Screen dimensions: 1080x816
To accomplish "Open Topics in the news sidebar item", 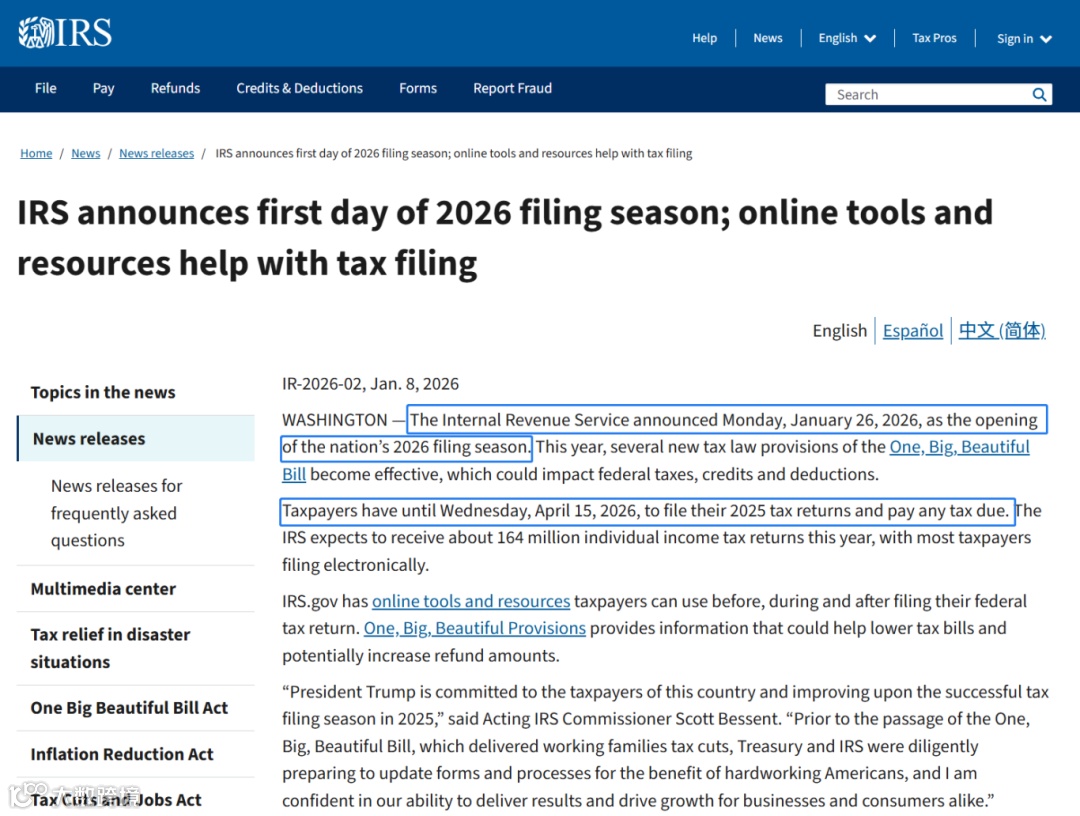I will pos(103,392).
